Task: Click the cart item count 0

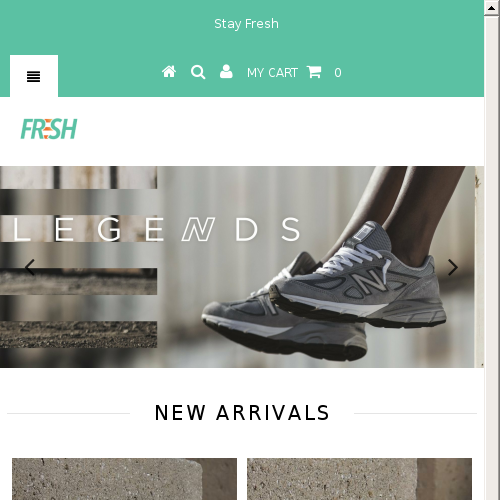Action: (x=338, y=73)
